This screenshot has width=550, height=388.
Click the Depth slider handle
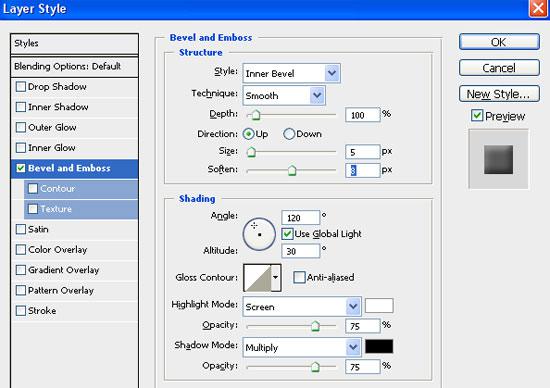click(x=256, y=115)
